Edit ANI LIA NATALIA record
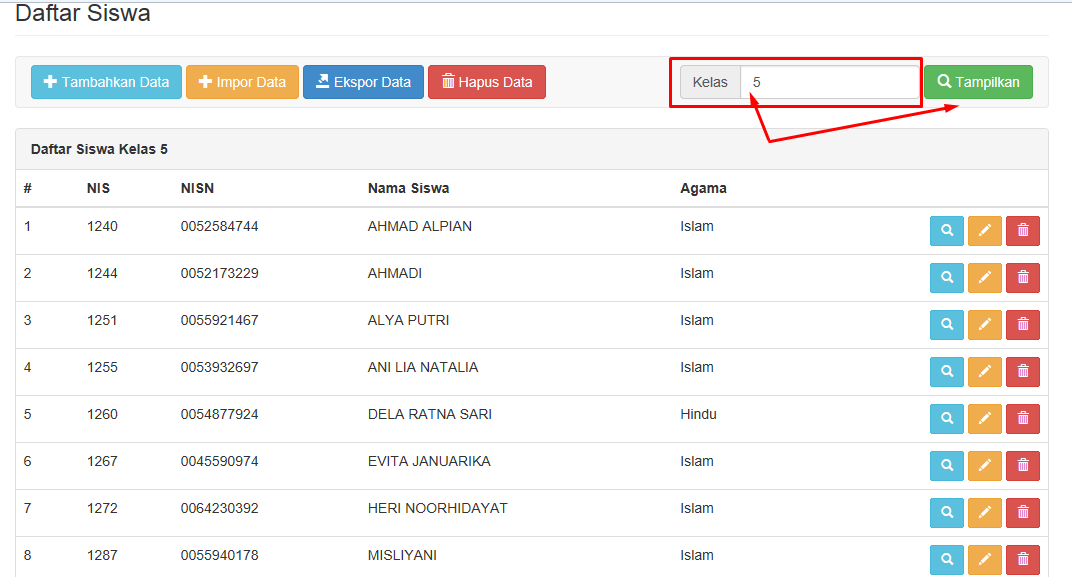The height and width of the screenshot is (577, 1072). 984,372
